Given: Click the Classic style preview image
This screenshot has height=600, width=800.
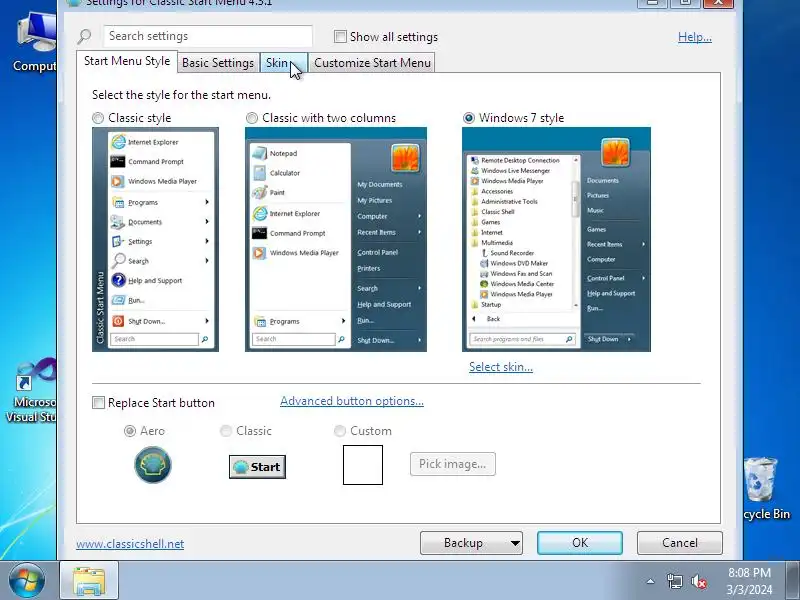Looking at the screenshot, I should coord(155,239).
